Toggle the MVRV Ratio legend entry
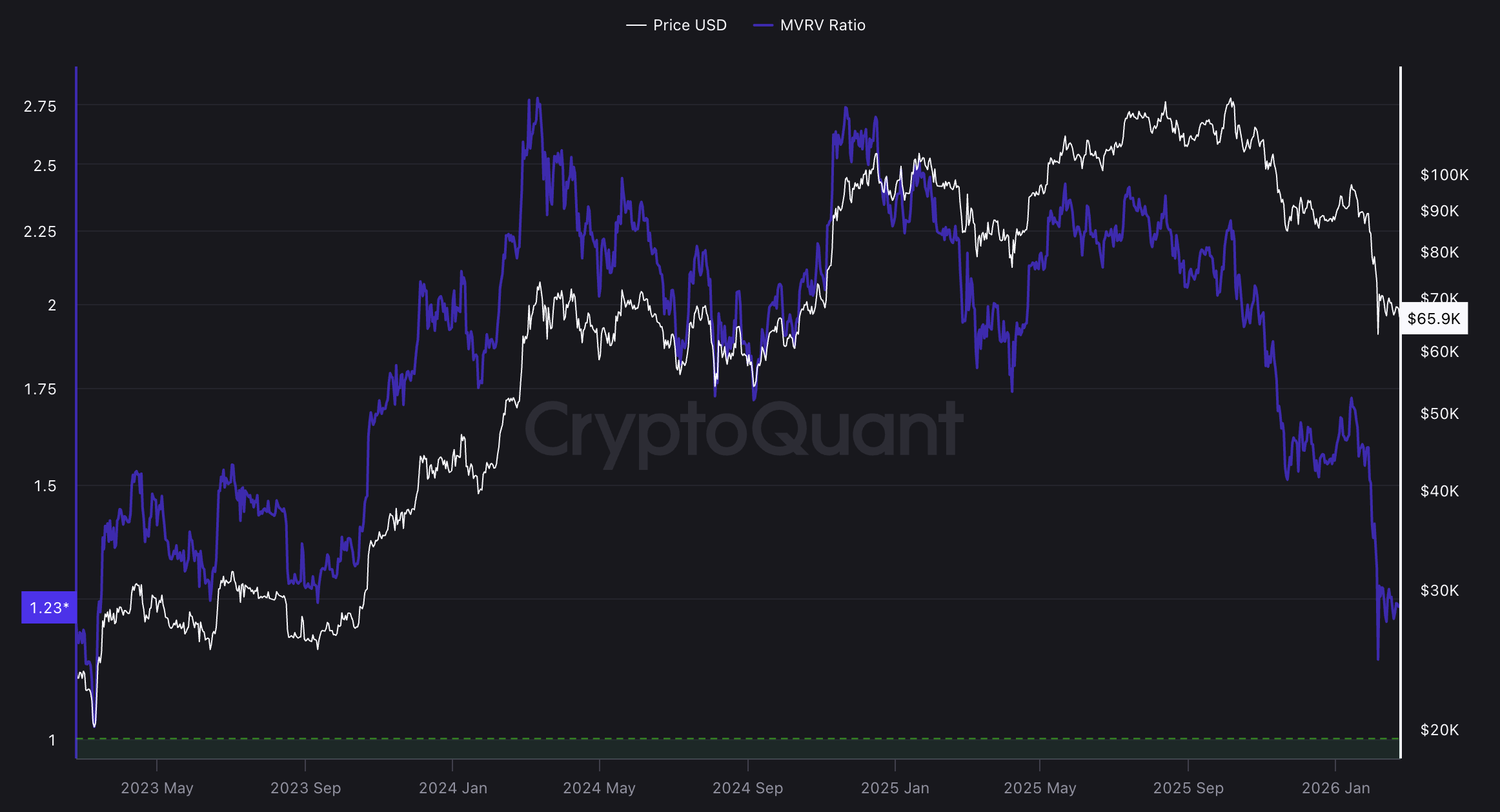1500x812 pixels. coord(822,25)
